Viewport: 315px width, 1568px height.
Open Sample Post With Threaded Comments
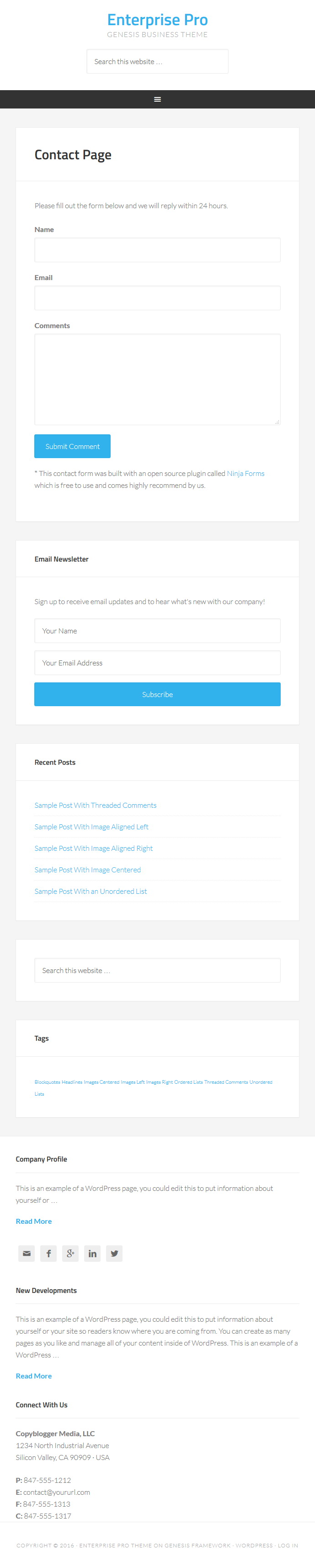96,806
